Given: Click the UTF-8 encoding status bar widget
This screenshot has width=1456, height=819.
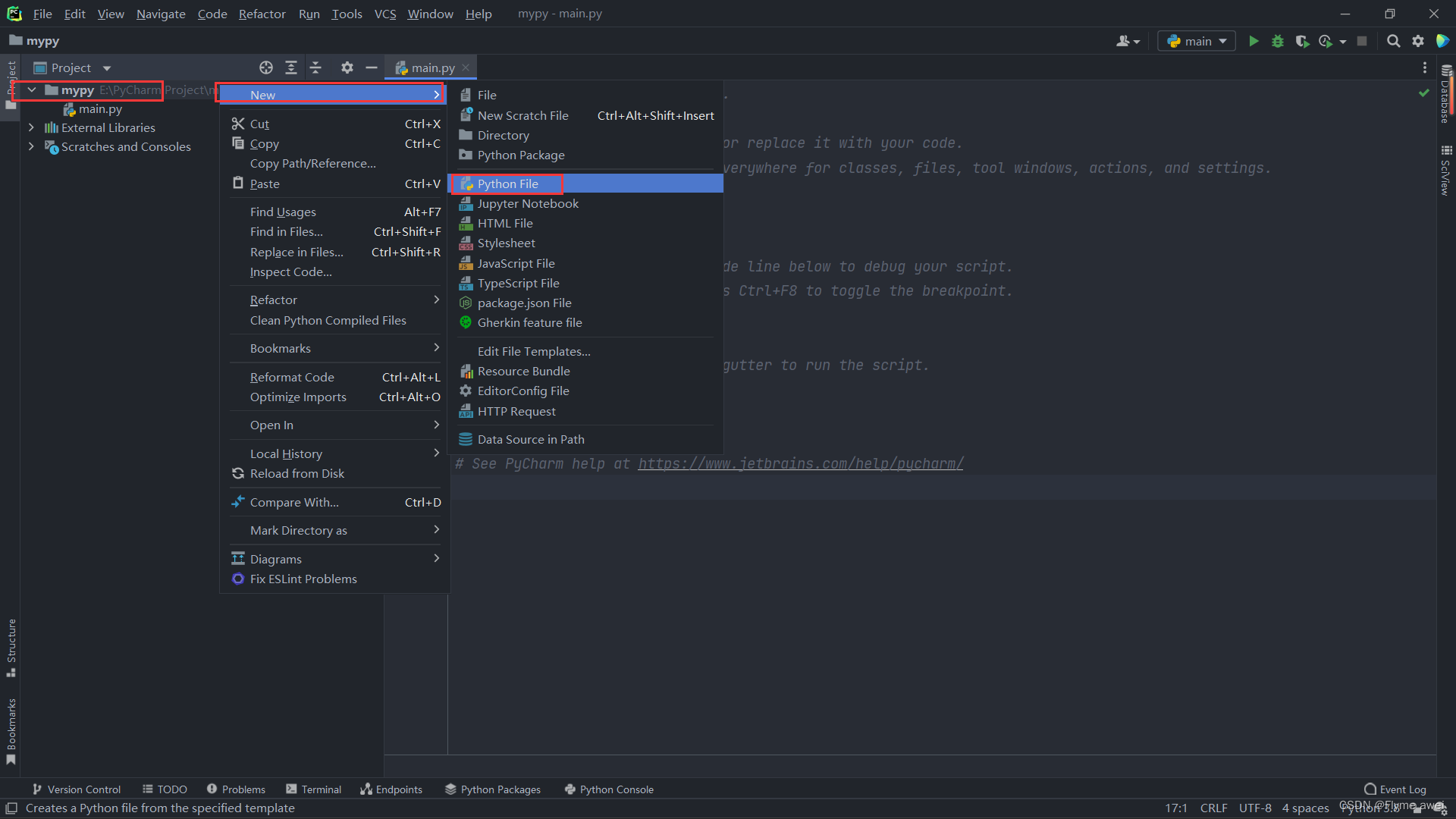Looking at the screenshot, I should point(1254,808).
